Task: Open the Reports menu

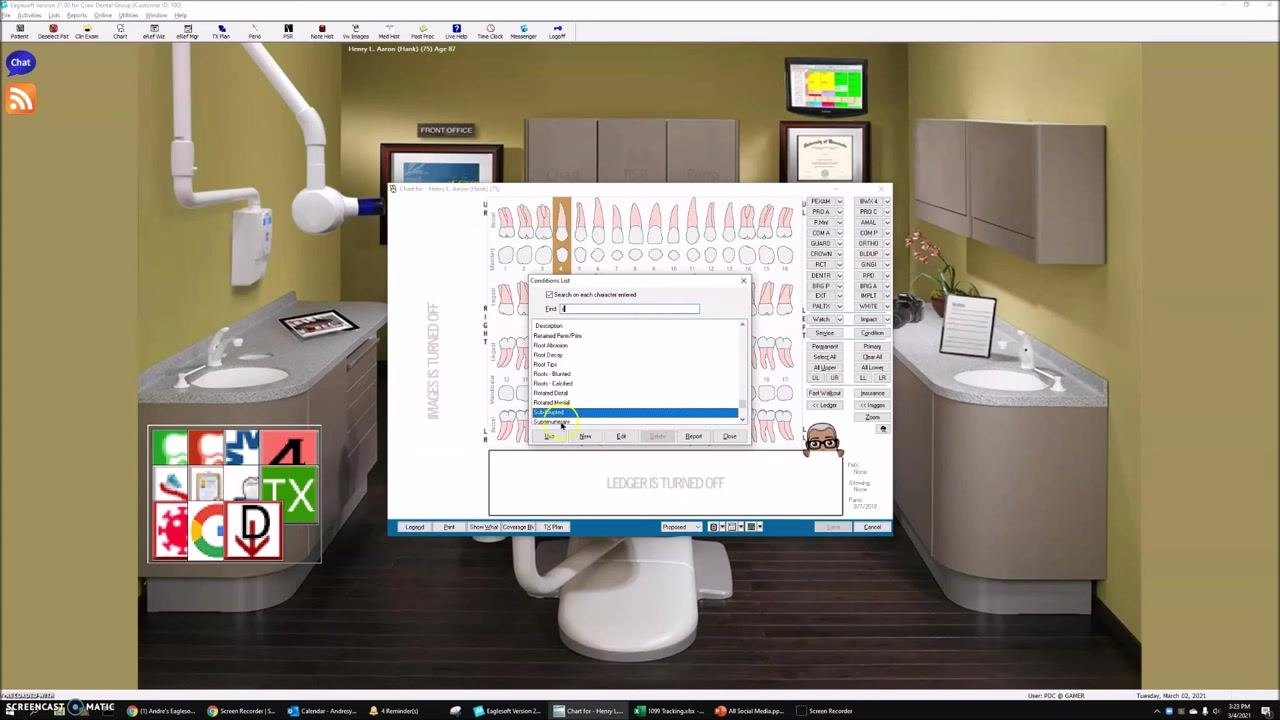Action: (77, 15)
